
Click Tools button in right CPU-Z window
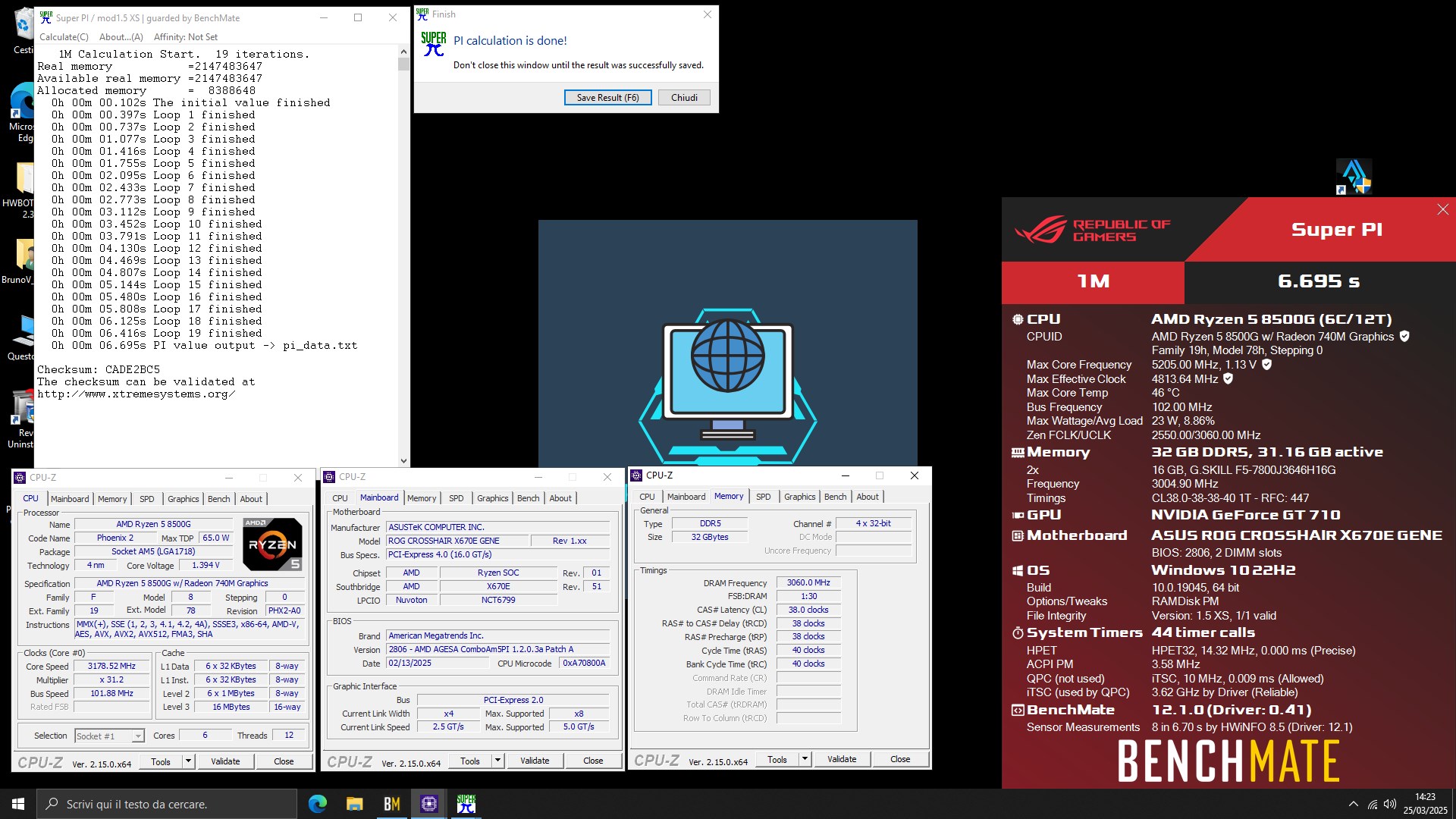(777, 759)
